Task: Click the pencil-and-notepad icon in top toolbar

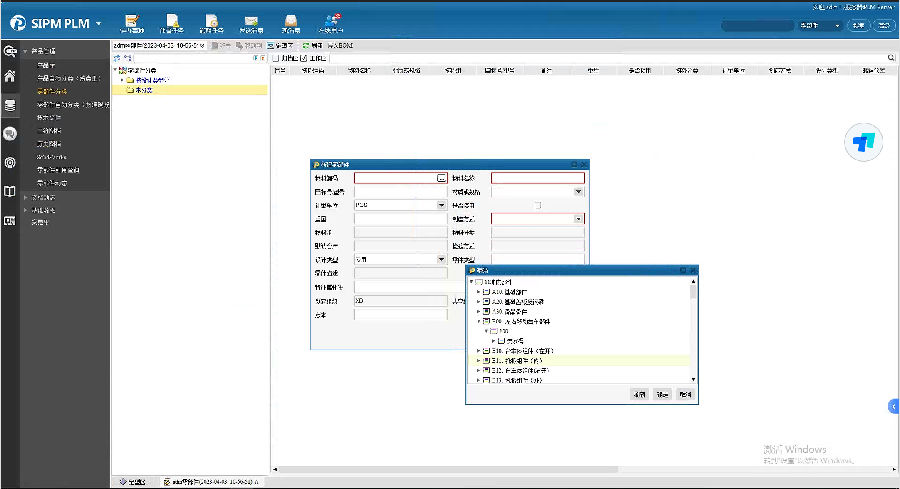Action: (x=132, y=20)
